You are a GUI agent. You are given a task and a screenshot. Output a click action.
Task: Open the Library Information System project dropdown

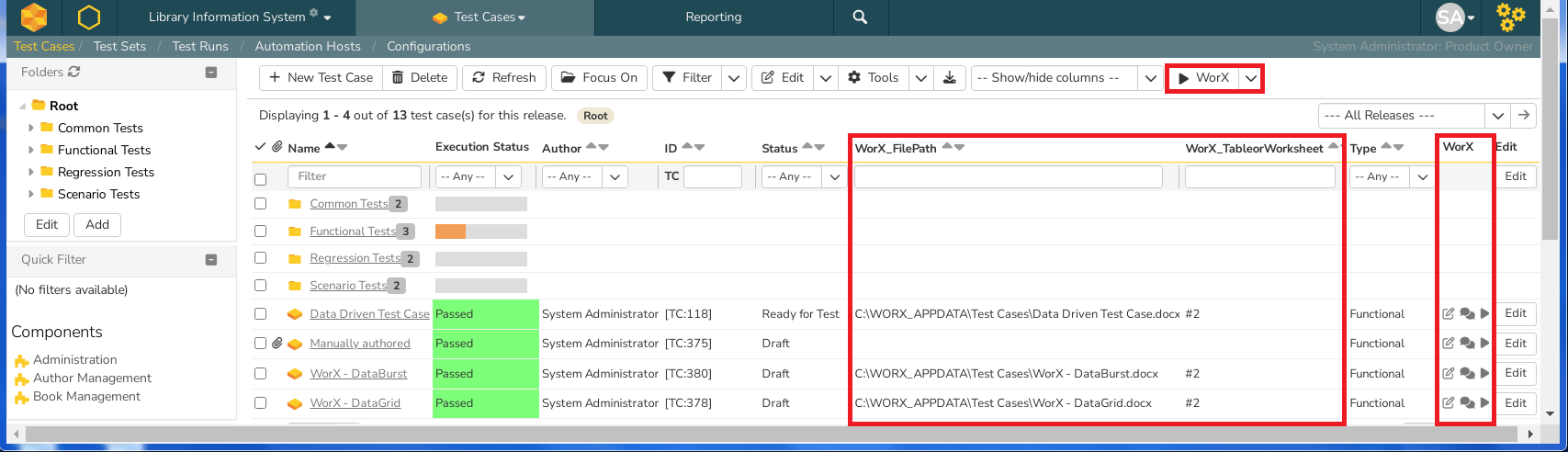tap(240, 17)
